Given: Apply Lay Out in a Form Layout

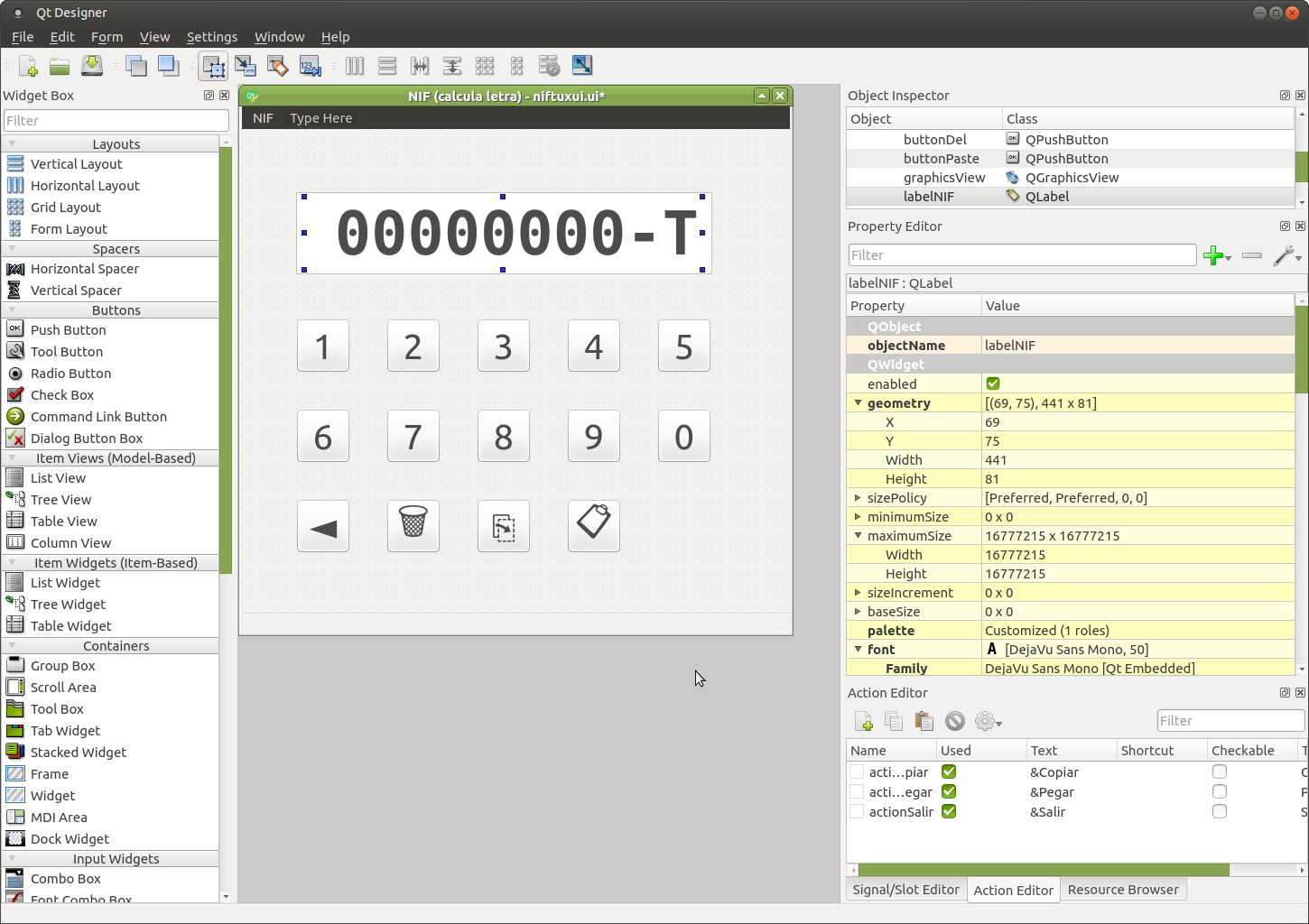Looking at the screenshot, I should [x=517, y=66].
